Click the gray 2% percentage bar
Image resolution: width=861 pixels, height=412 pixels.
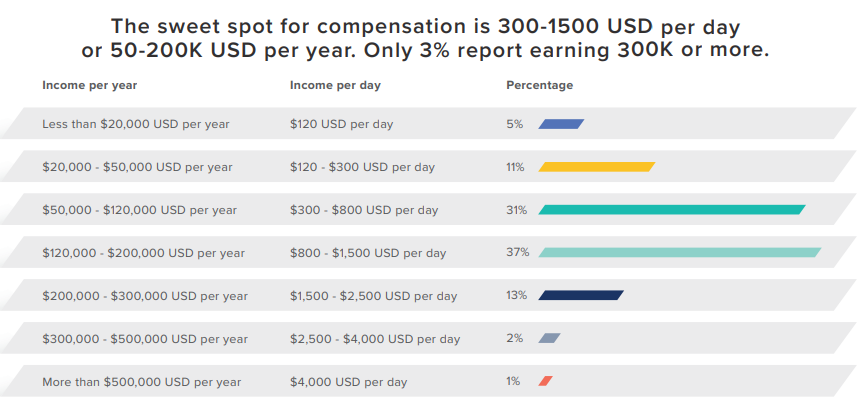point(549,338)
